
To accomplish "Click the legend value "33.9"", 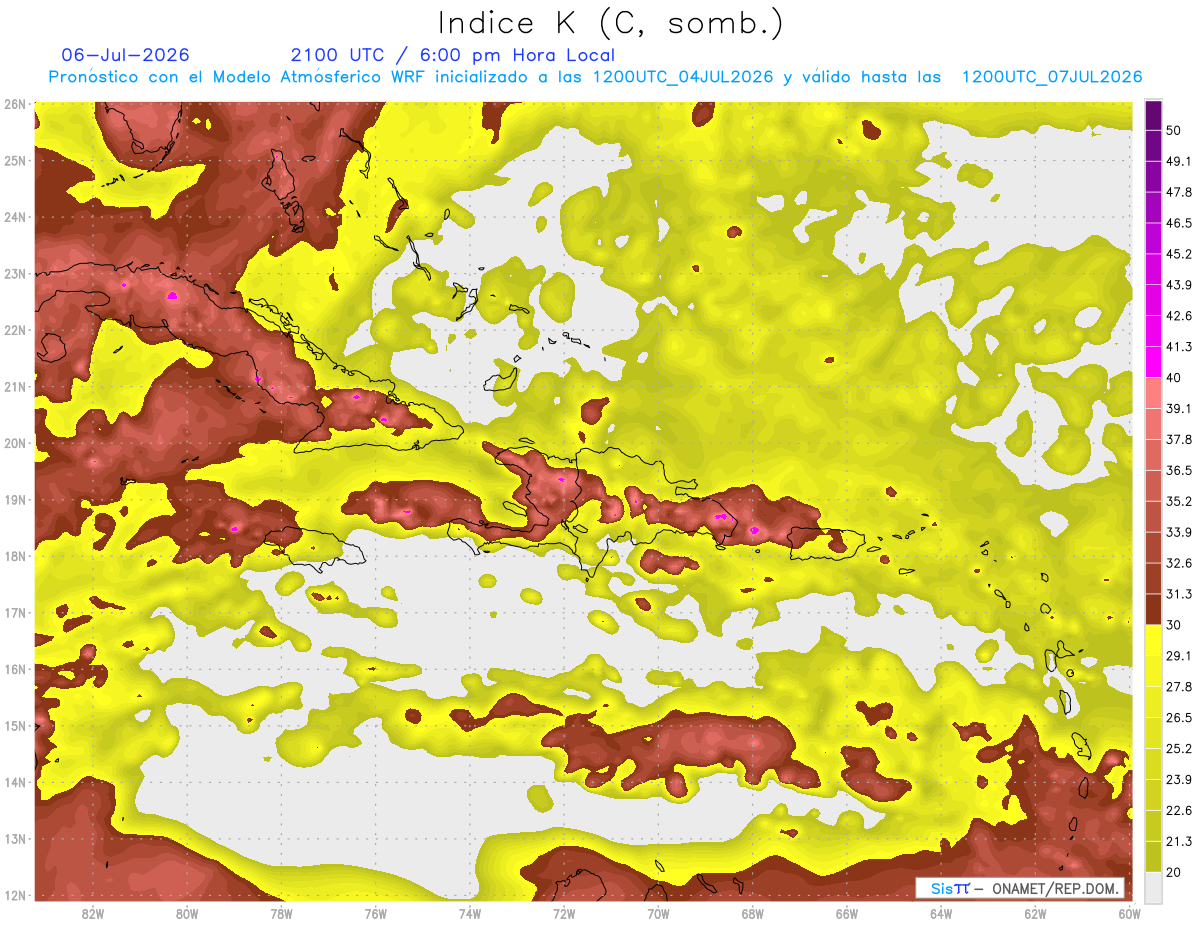I will 1179,532.
